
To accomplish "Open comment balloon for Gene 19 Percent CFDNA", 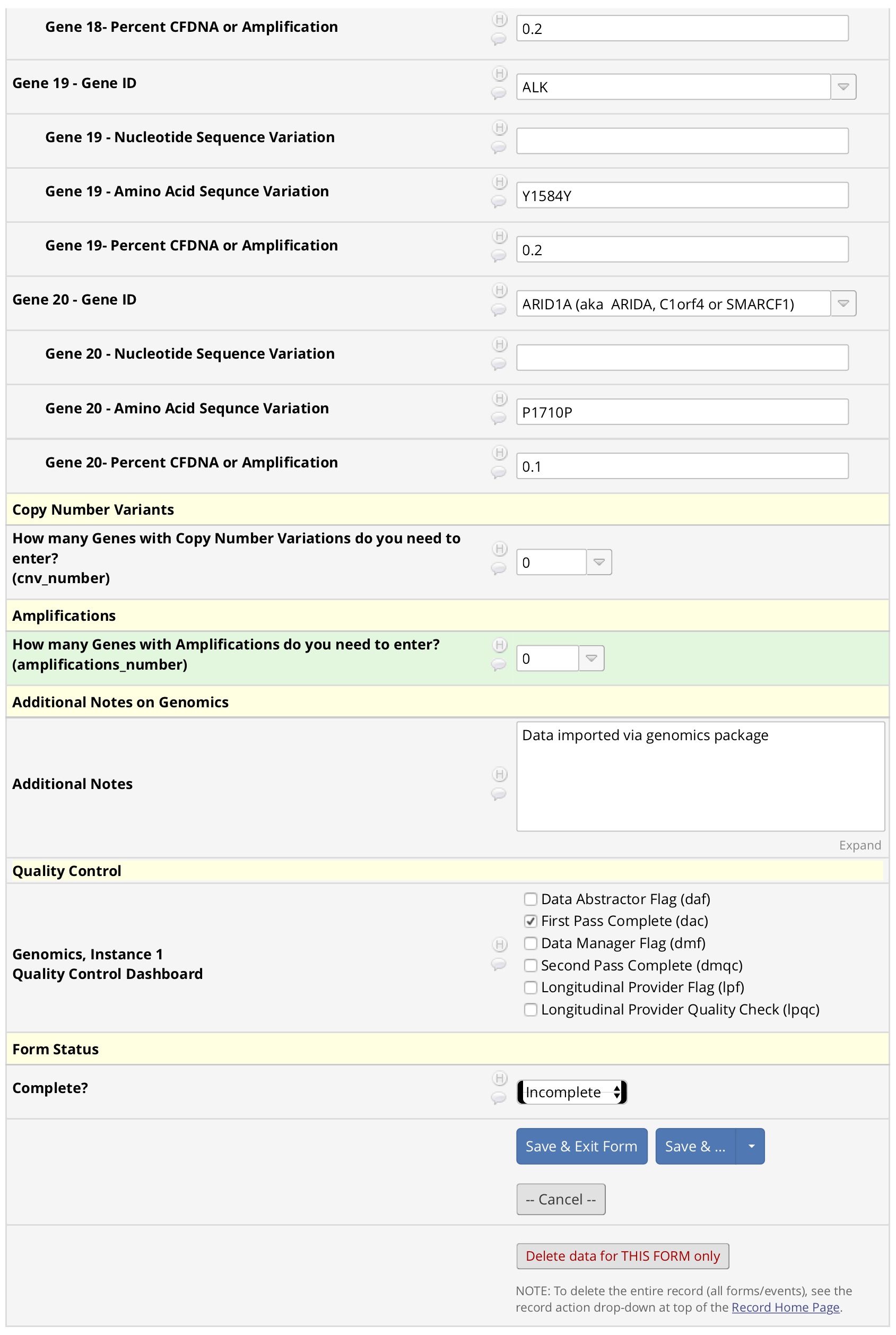I will pyautogui.click(x=498, y=255).
